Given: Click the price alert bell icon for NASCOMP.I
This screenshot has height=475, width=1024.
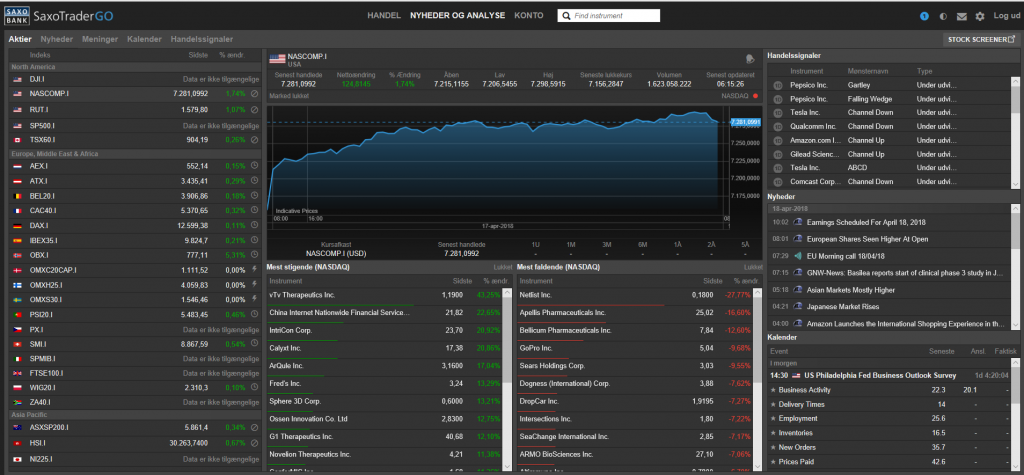Looking at the screenshot, I should click(x=750, y=59).
